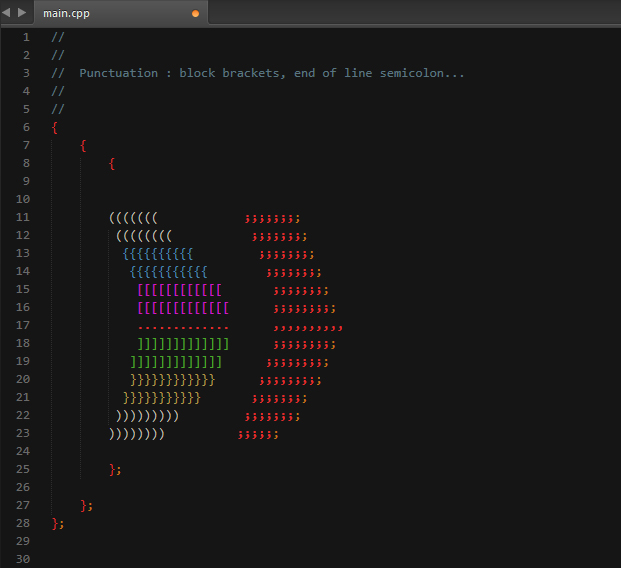Click the yellow closing braces on line 20

(173, 380)
